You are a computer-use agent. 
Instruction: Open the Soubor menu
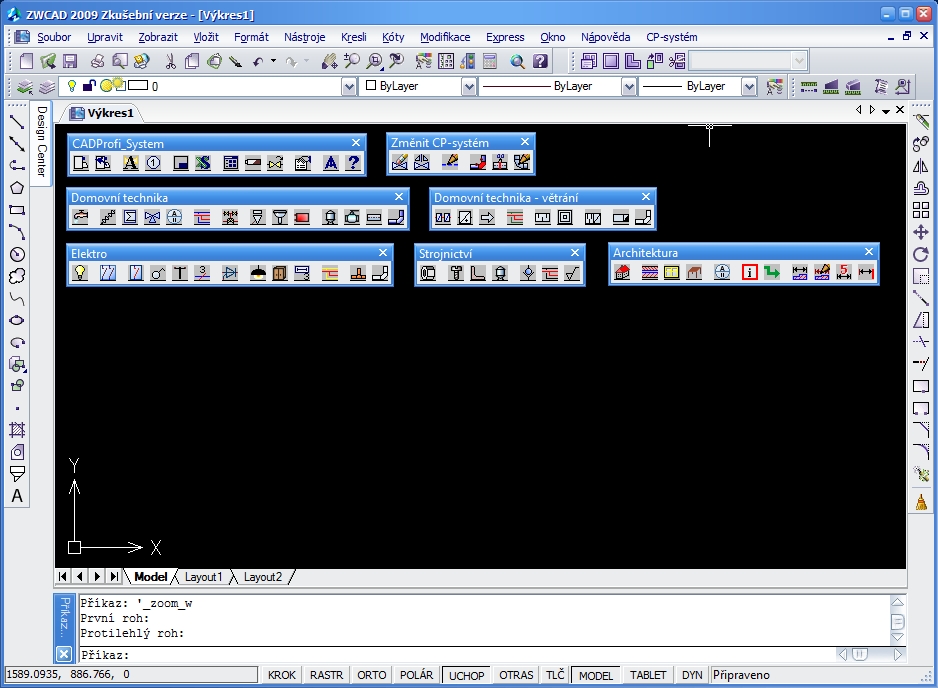click(x=54, y=37)
